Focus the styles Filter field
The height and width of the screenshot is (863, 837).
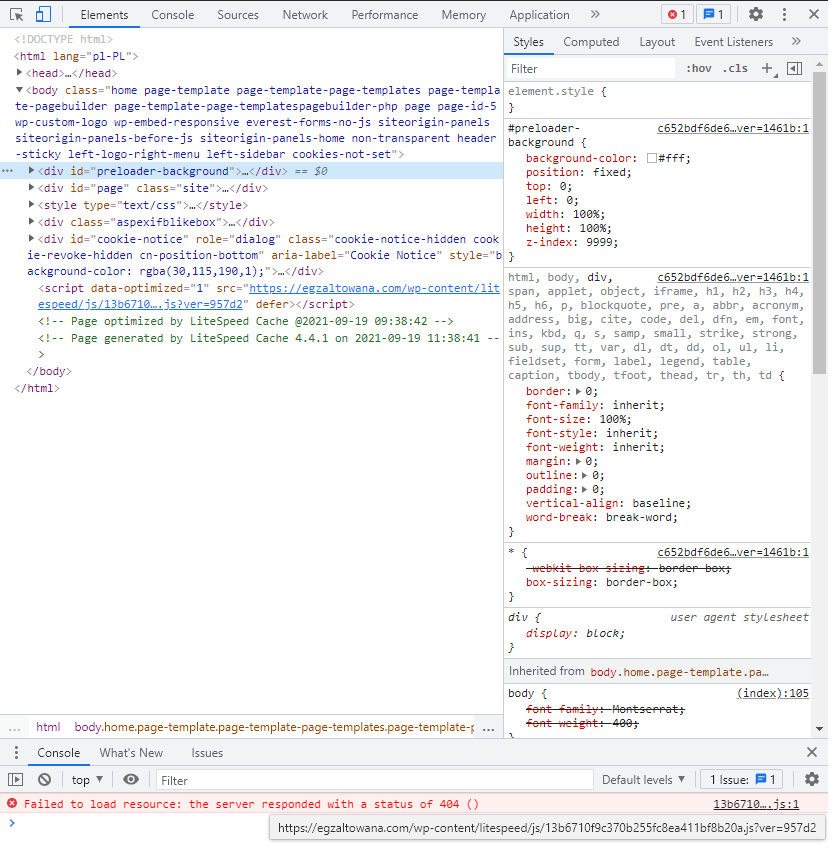[590, 69]
